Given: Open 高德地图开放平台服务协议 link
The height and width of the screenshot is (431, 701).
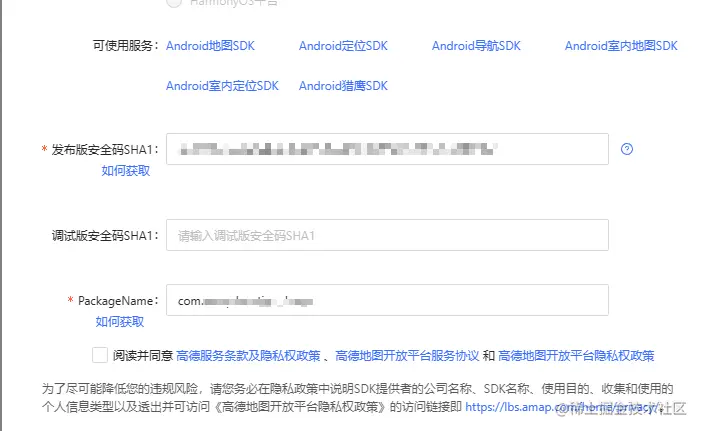Looking at the screenshot, I should [x=407, y=355].
